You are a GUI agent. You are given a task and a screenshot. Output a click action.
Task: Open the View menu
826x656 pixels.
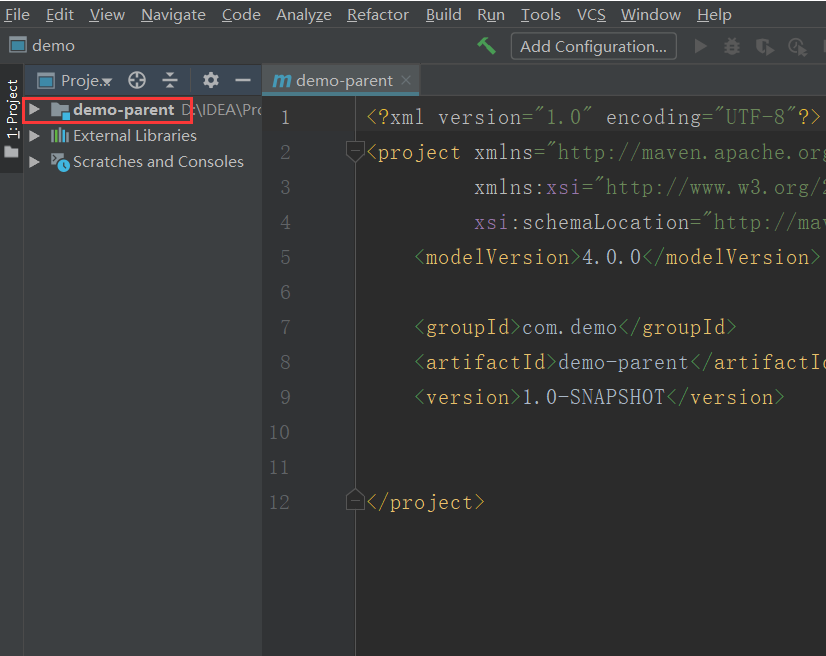pos(107,15)
